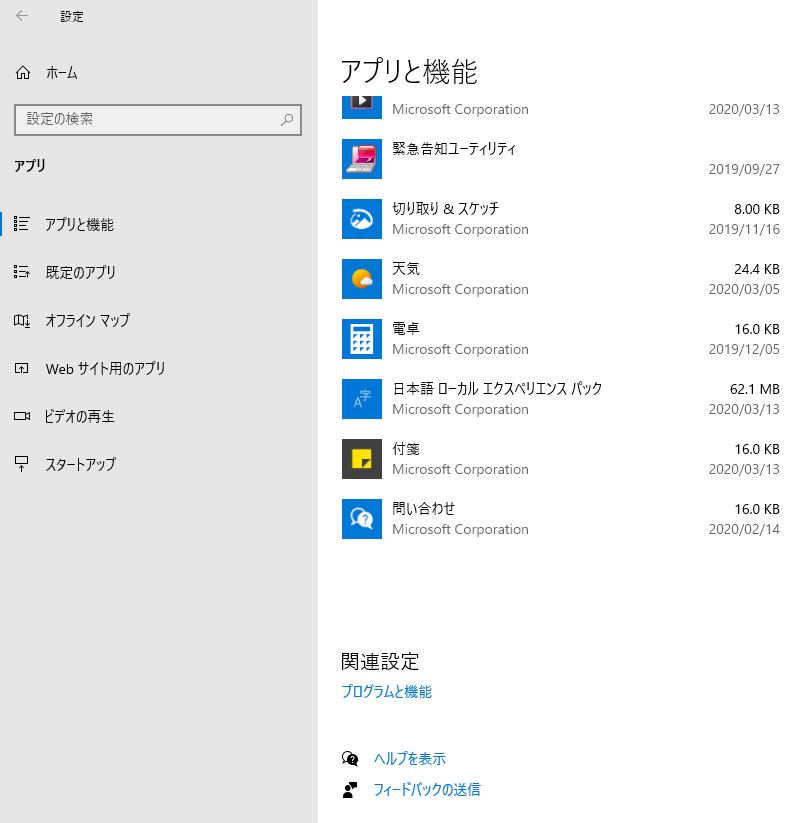Image resolution: width=803 pixels, height=823 pixels.
Task: Select the 緊急告知ユーティリティ app name
Action: click(x=455, y=149)
